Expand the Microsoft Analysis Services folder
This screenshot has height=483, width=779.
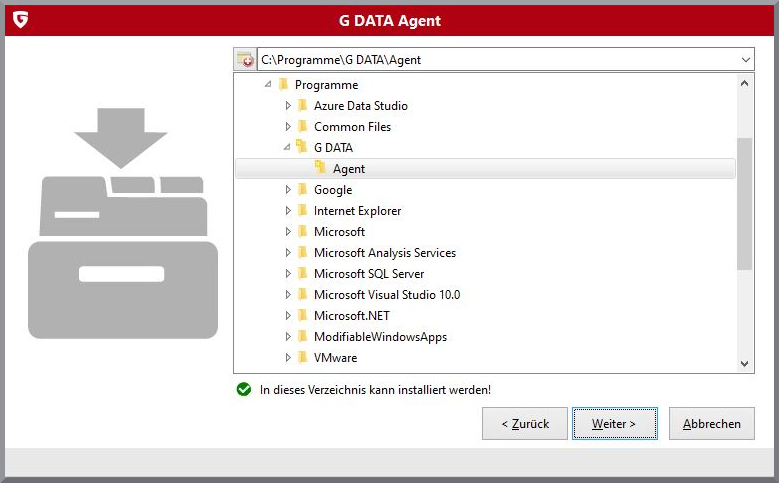[288, 252]
